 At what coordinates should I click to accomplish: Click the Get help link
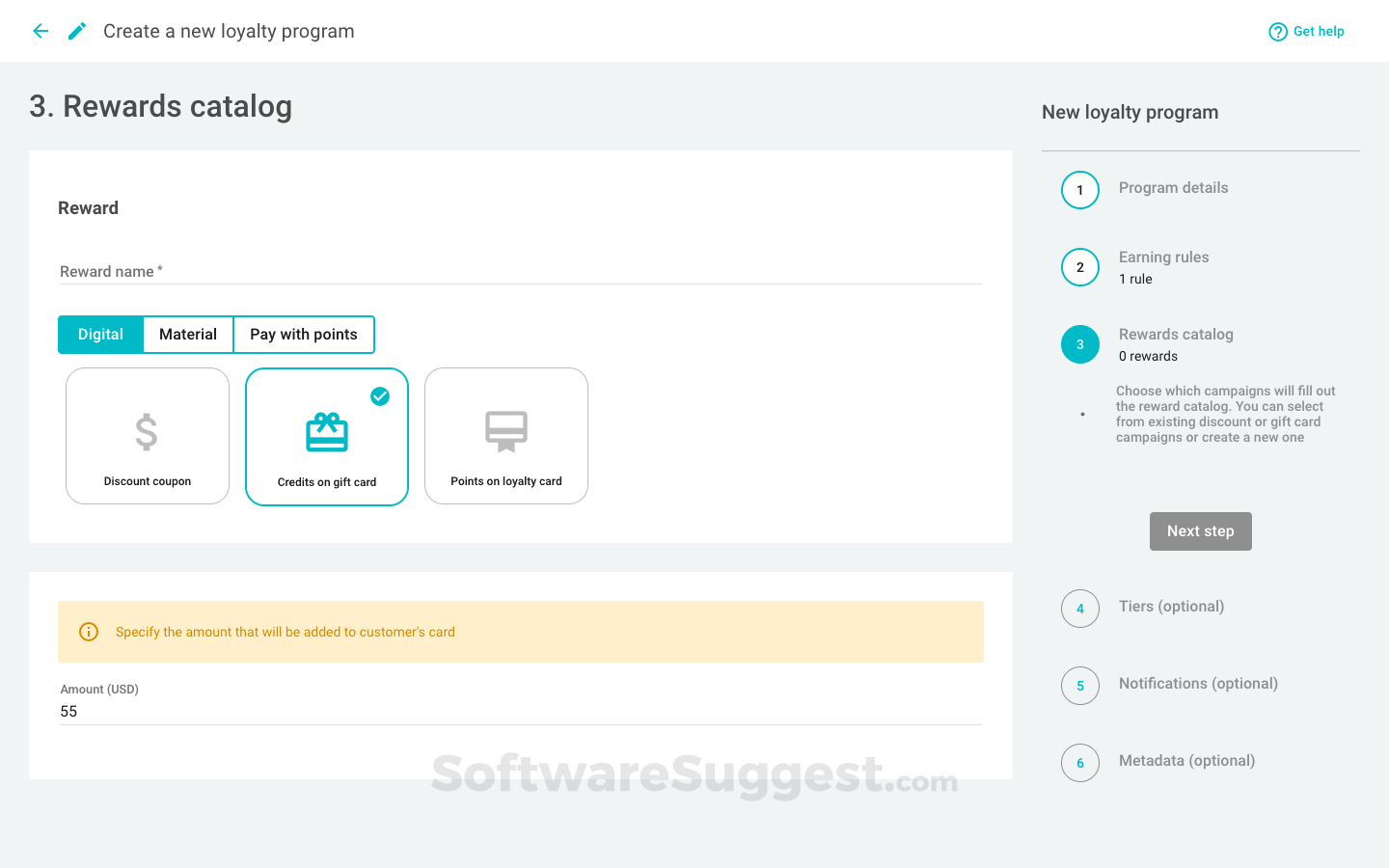tap(1316, 31)
